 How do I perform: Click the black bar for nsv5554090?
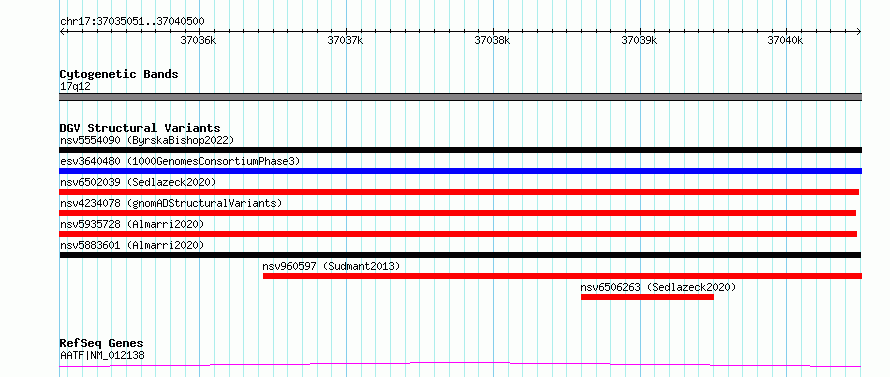point(460,150)
